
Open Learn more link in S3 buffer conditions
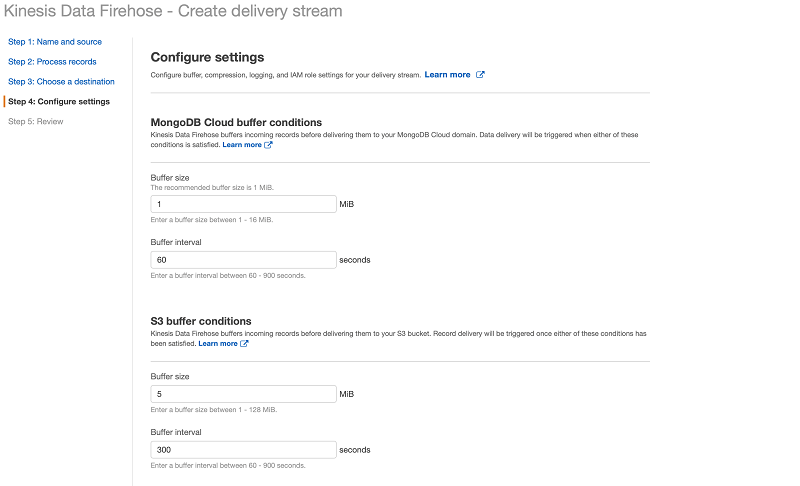click(x=218, y=344)
